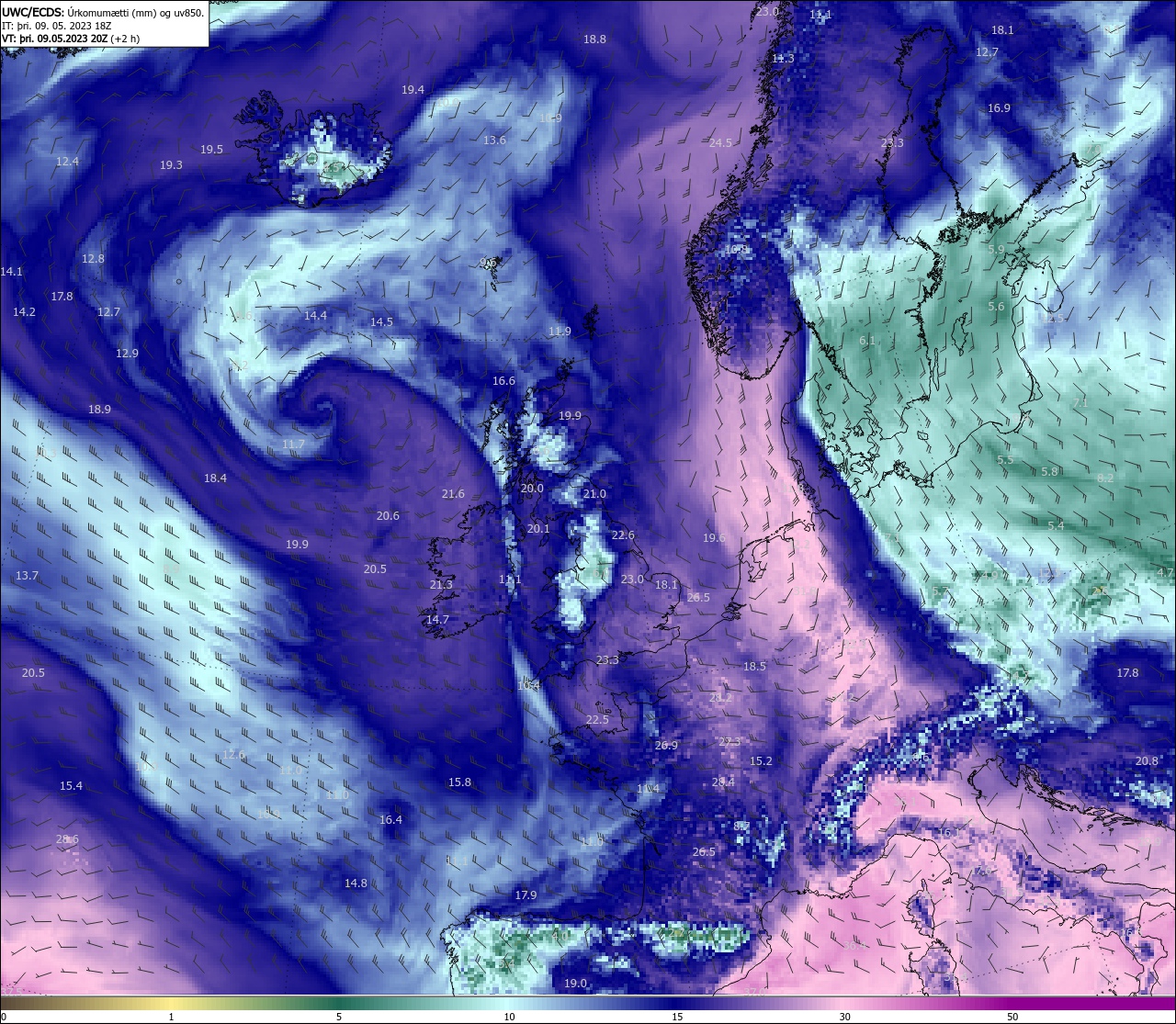1176x1024 pixels.
Task: Click the map value 21.6
Action: coord(453,494)
